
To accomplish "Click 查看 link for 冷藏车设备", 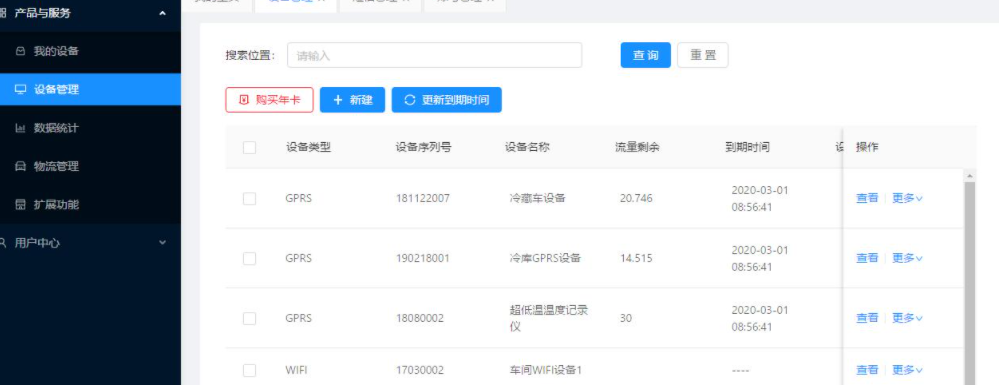I will [x=867, y=199].
